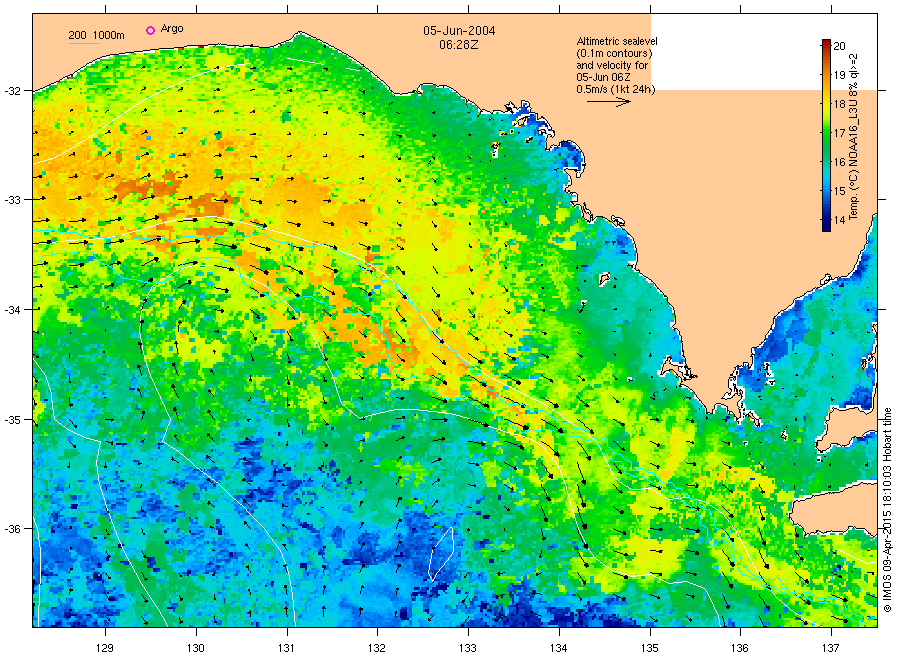
Task: Click the 134 longitude label
Action: click(x=558, y=649)
